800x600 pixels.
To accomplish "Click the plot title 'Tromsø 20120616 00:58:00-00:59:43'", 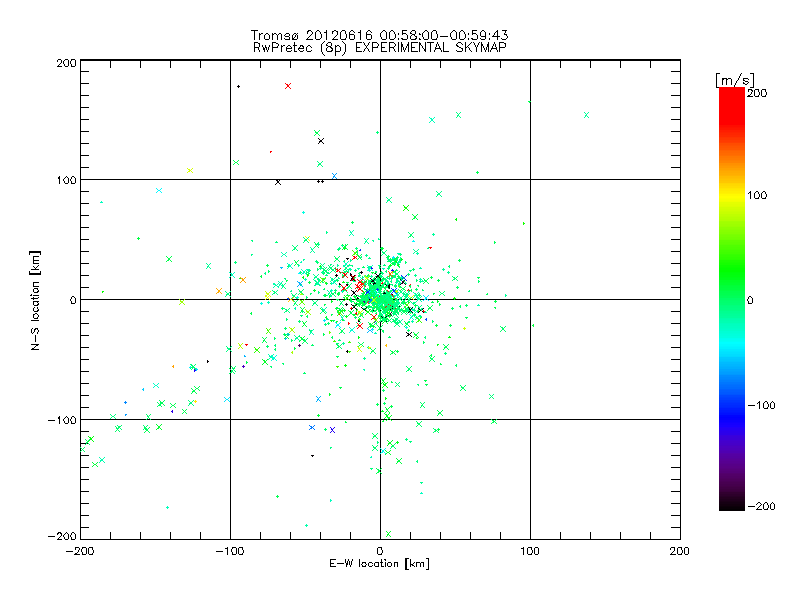I will click(379, 35).
